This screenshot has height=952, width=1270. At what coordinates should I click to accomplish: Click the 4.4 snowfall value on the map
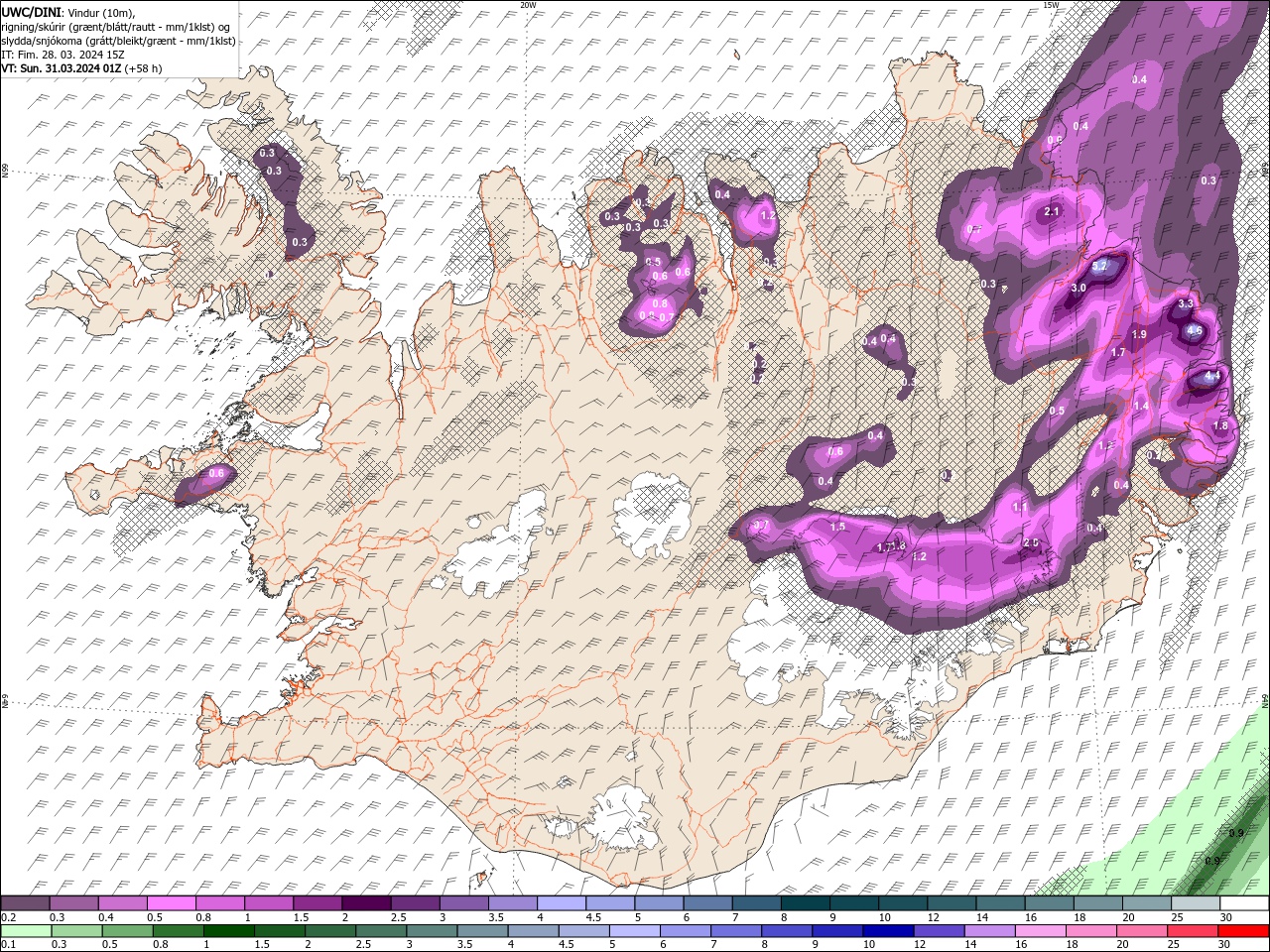(x=1211, y=377)
